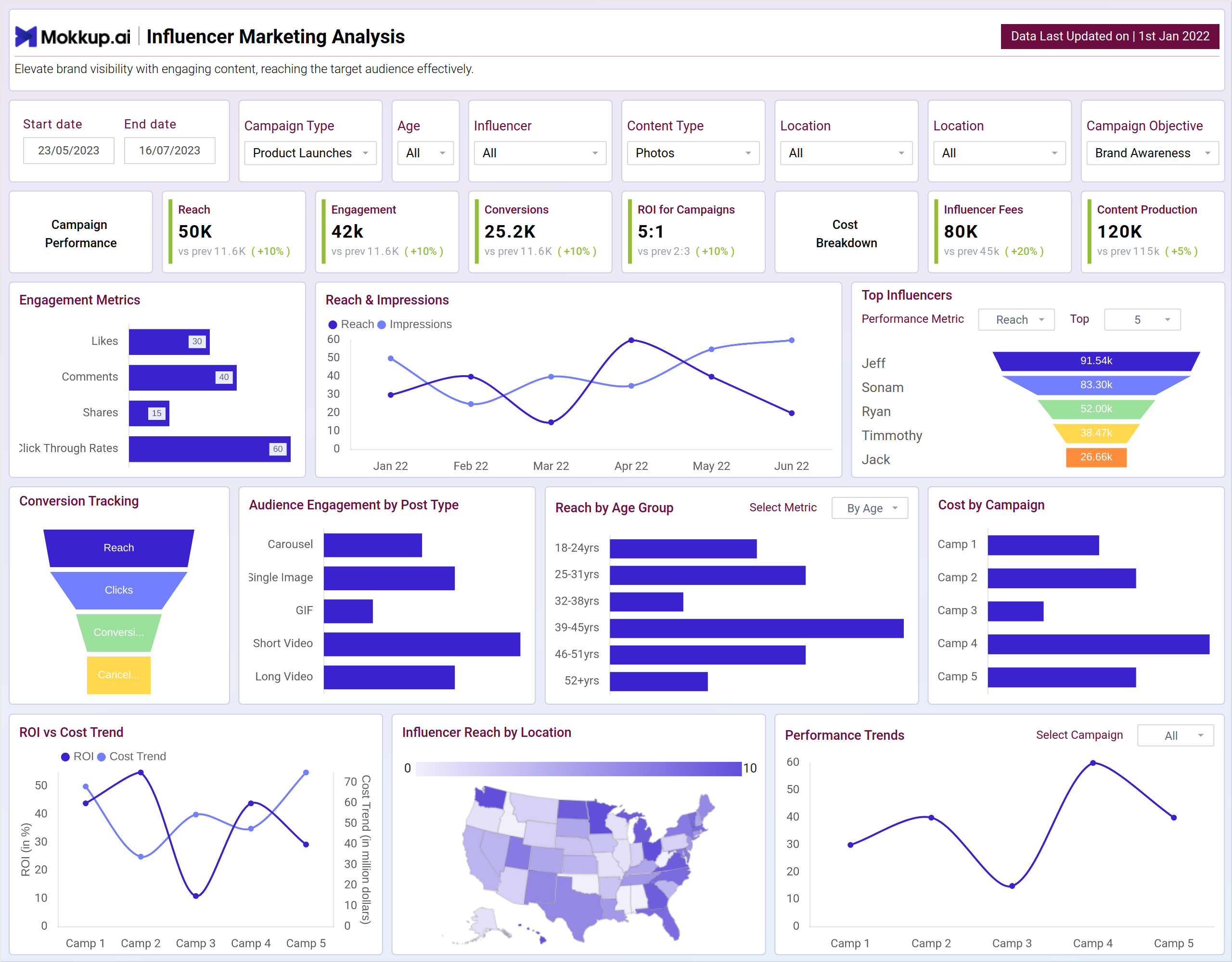Click the Camp 4 cost bar
This screenshot has height=962, width=1232.
[x=1098, y=645]
